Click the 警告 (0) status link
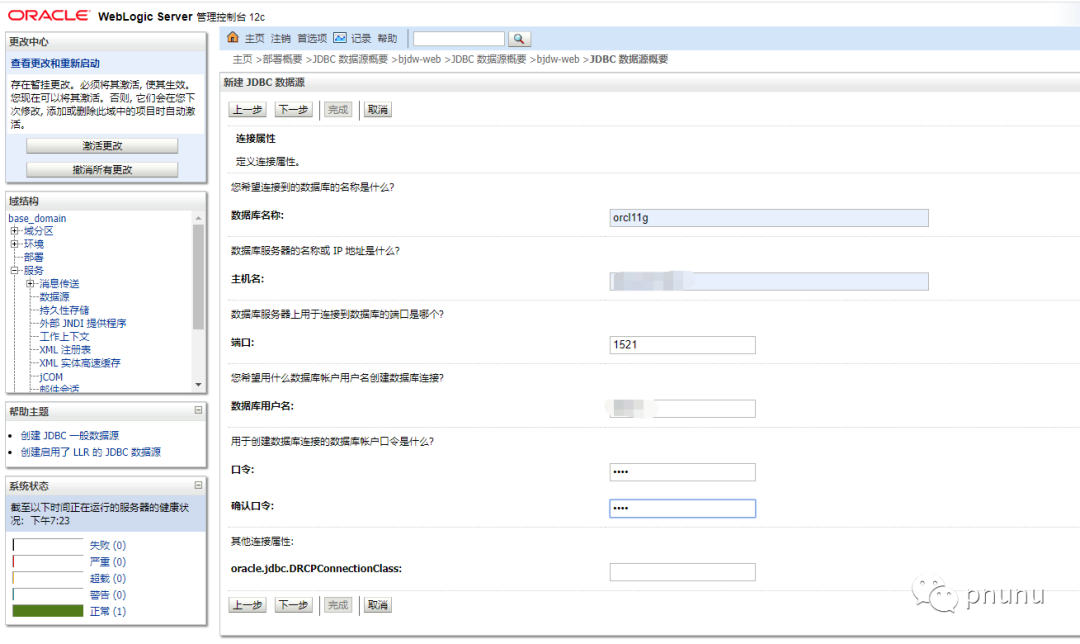The width and height of the screenshot is (1080, 644). click(x=107, y=594)
